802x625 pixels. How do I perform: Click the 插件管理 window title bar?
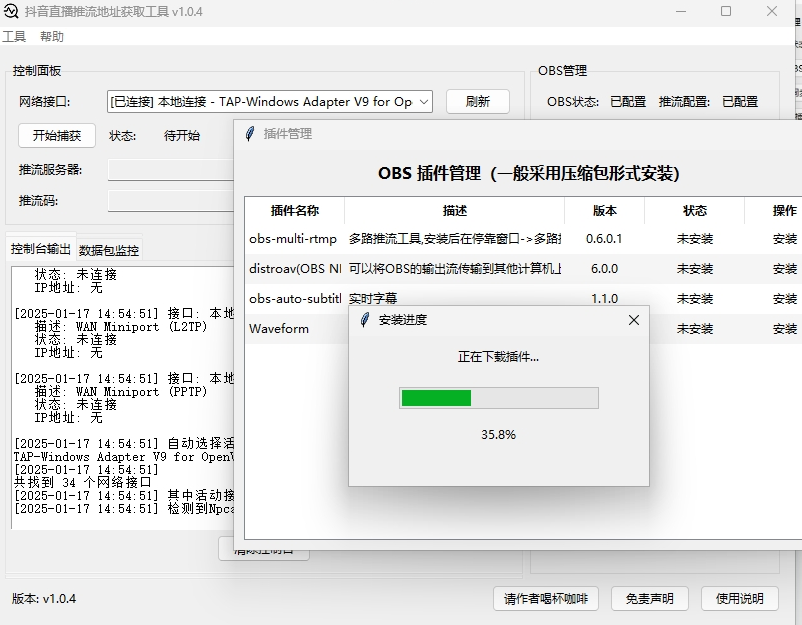pos(518,134)
